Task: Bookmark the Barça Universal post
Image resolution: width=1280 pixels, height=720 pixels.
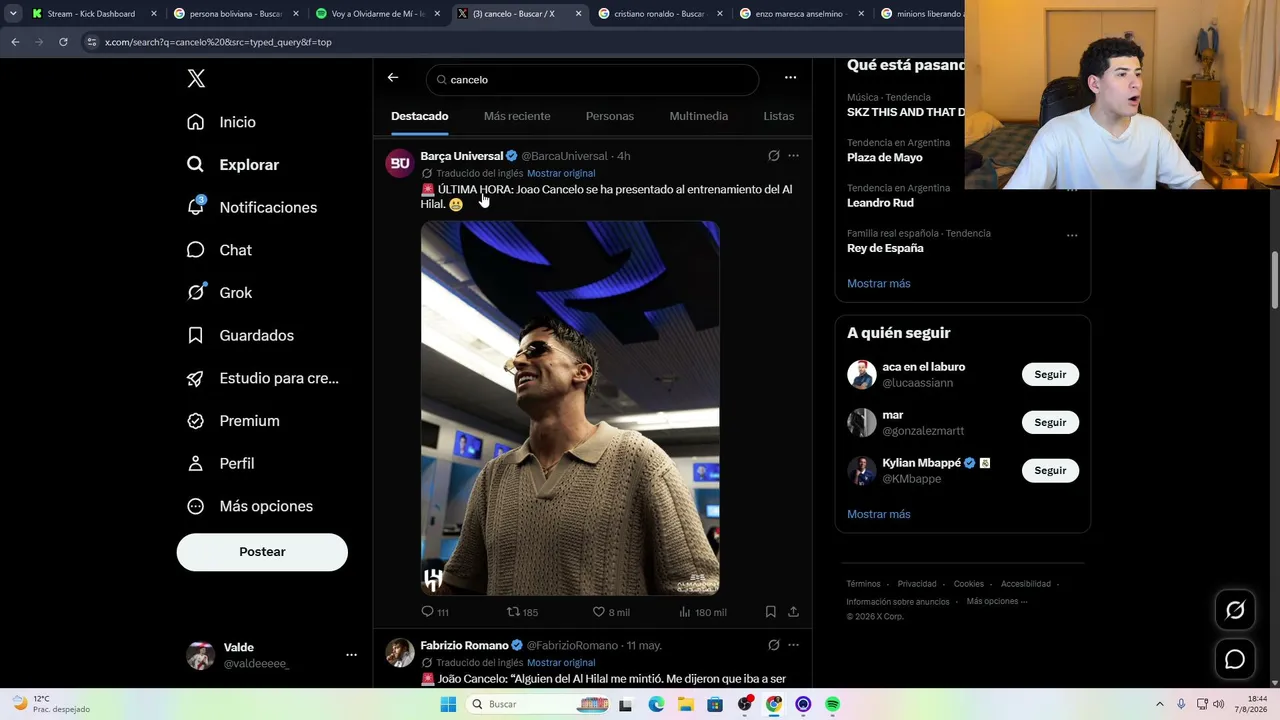Action: (770, 612)
